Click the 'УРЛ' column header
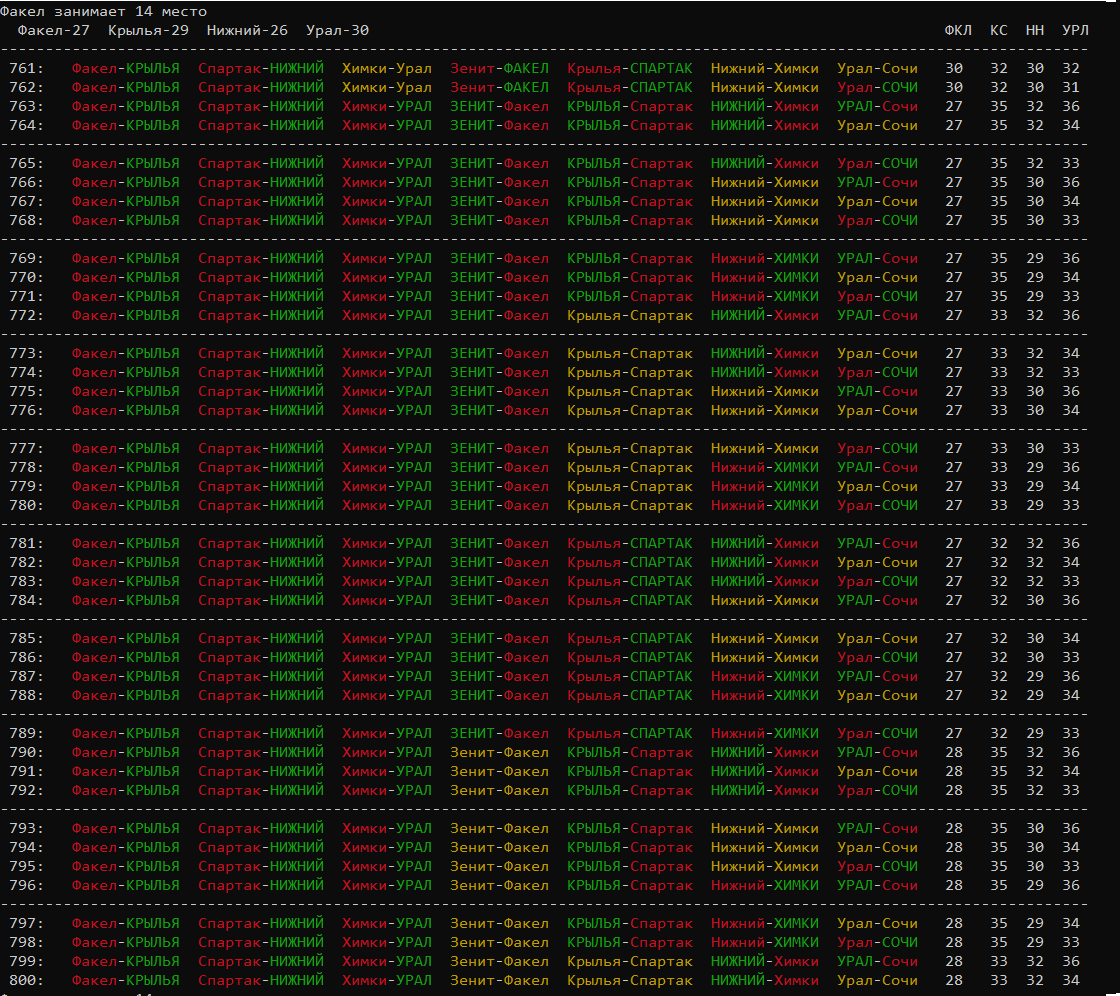Screen dimensions: 1120x996 (x=1075, y=31)
